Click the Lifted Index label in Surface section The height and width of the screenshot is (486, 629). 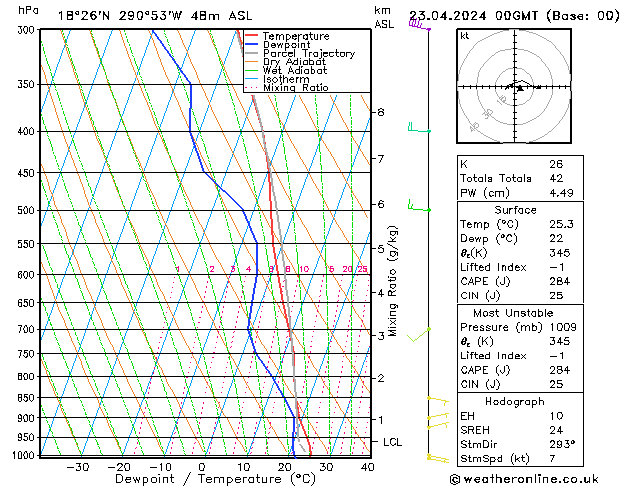[x=493, y=267]
